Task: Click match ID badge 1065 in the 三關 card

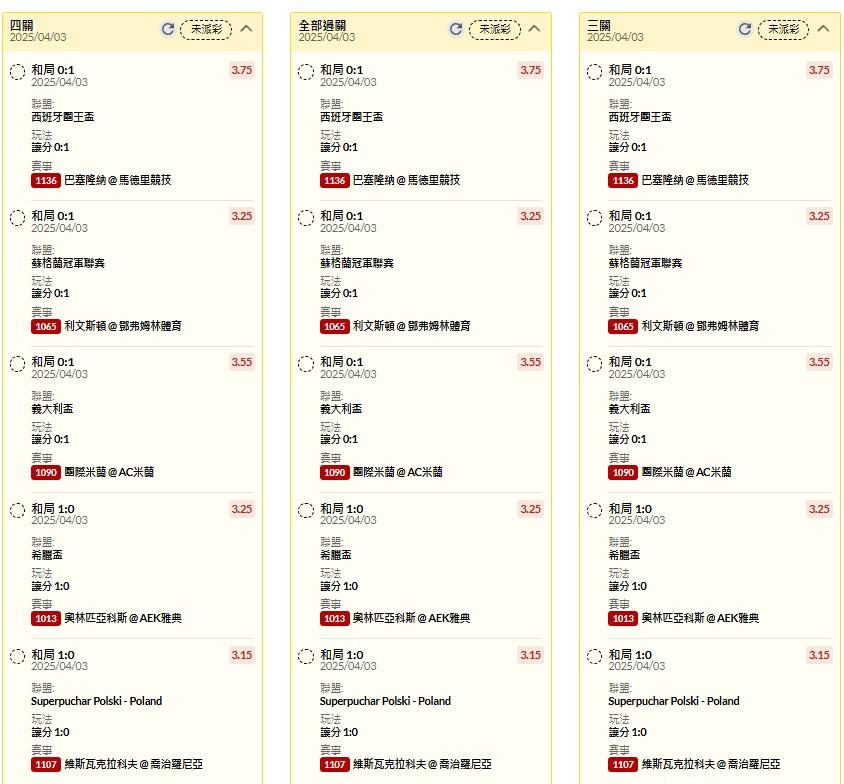Action: click(x=623, y=326)
